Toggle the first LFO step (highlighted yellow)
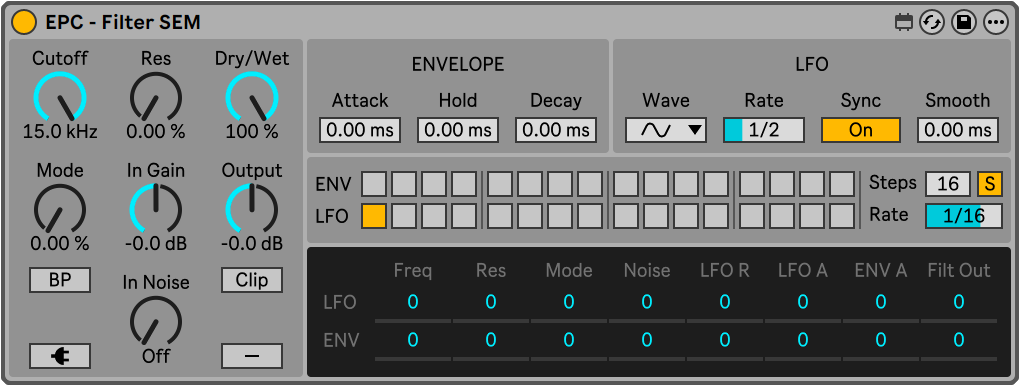 tap(374, 216)
